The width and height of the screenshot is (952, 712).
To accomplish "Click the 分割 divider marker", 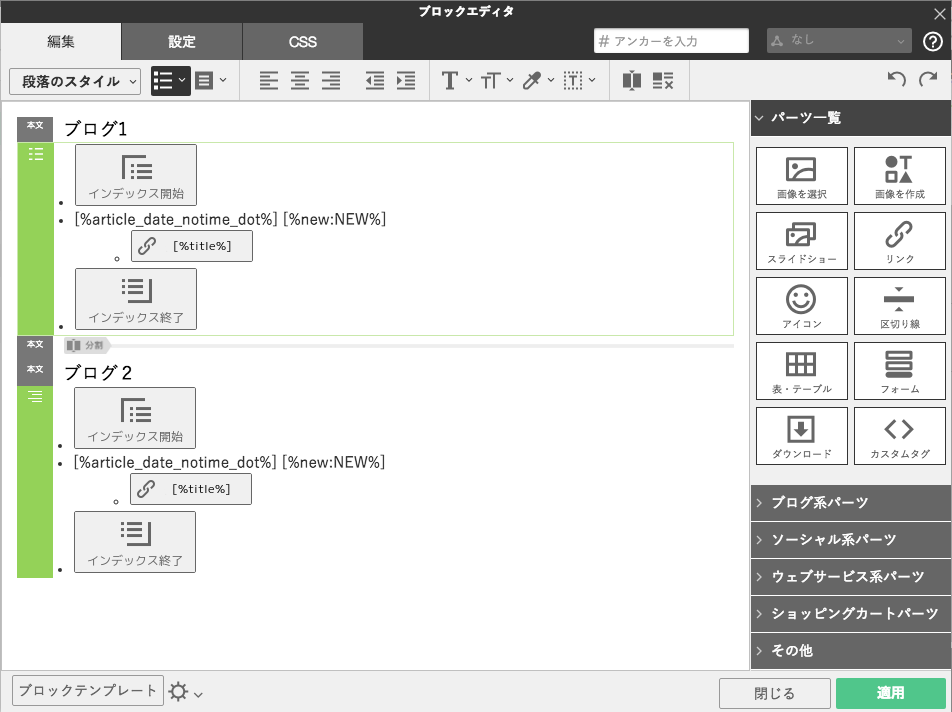I will click(x=87, y=345).
